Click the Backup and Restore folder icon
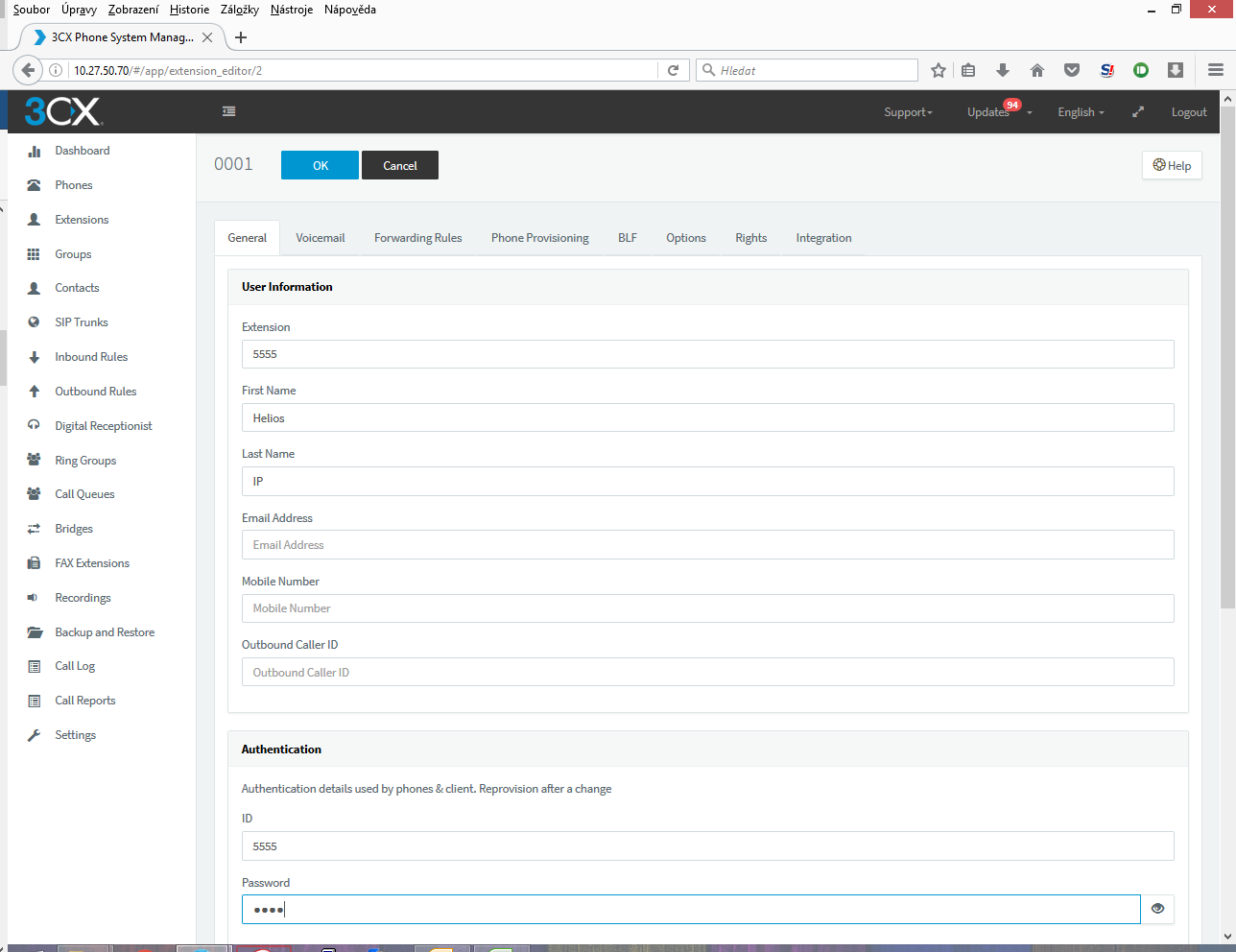 pos(35,632)
